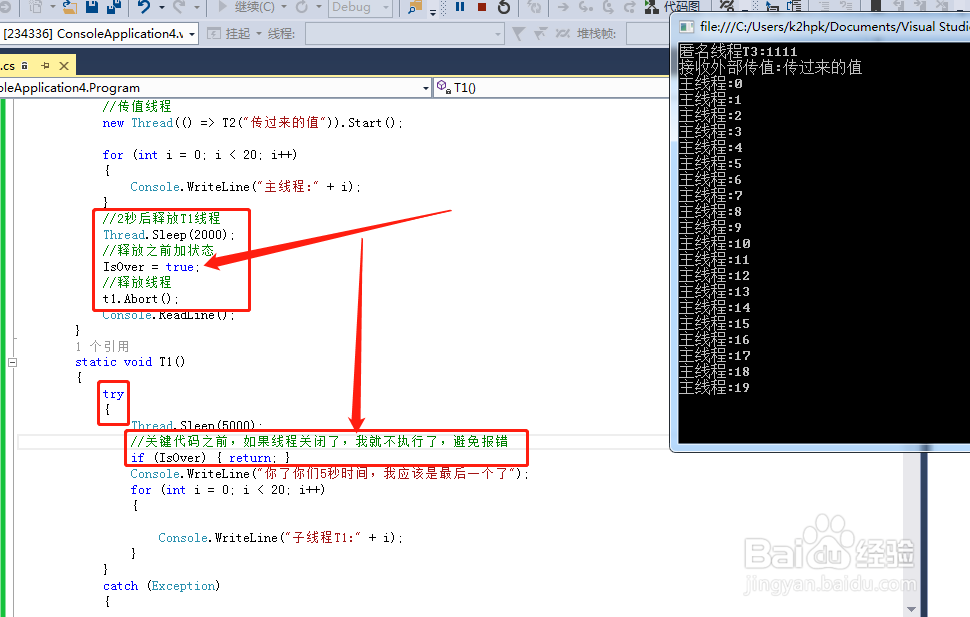Open the 代码图 code map button

tap(672, 7)
